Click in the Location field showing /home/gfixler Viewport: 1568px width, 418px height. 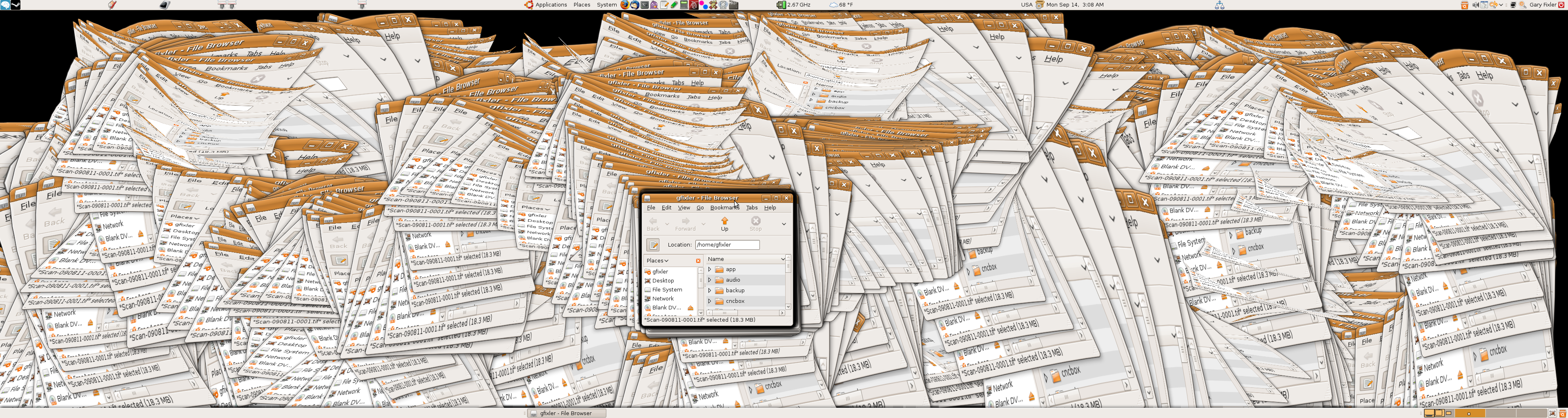click(727, 245)
